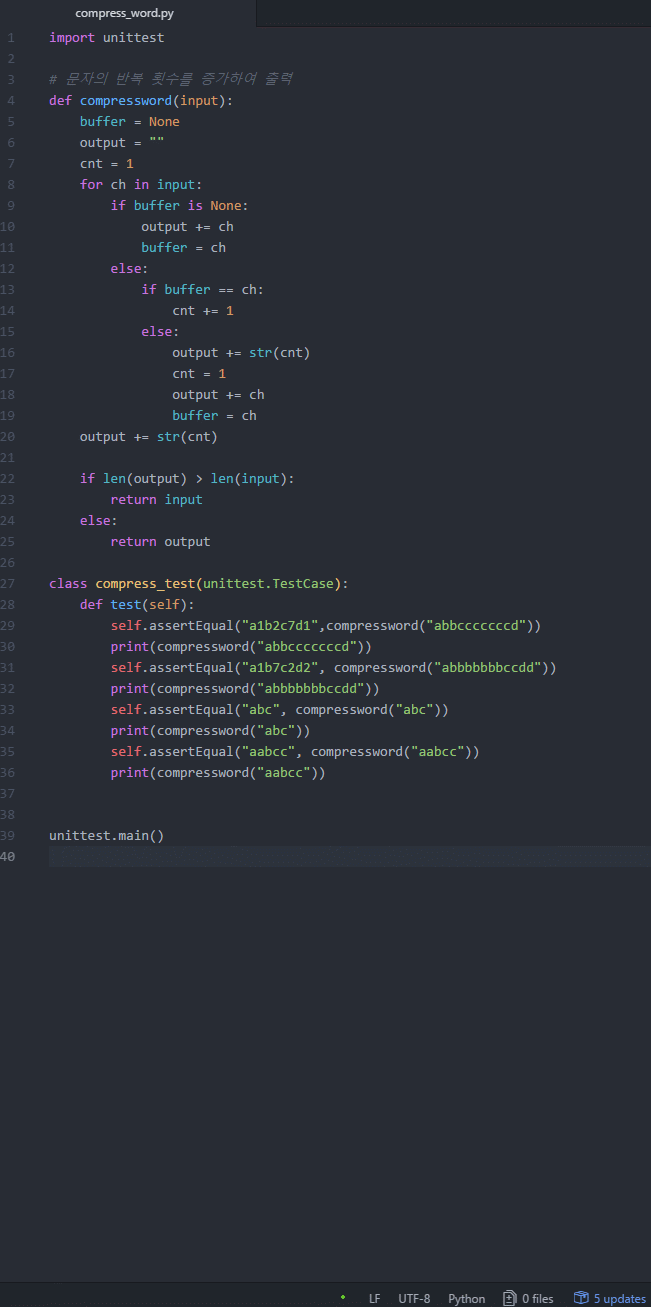Click line number 1 in gutter
651x1307 pixels.
(11, 38)
